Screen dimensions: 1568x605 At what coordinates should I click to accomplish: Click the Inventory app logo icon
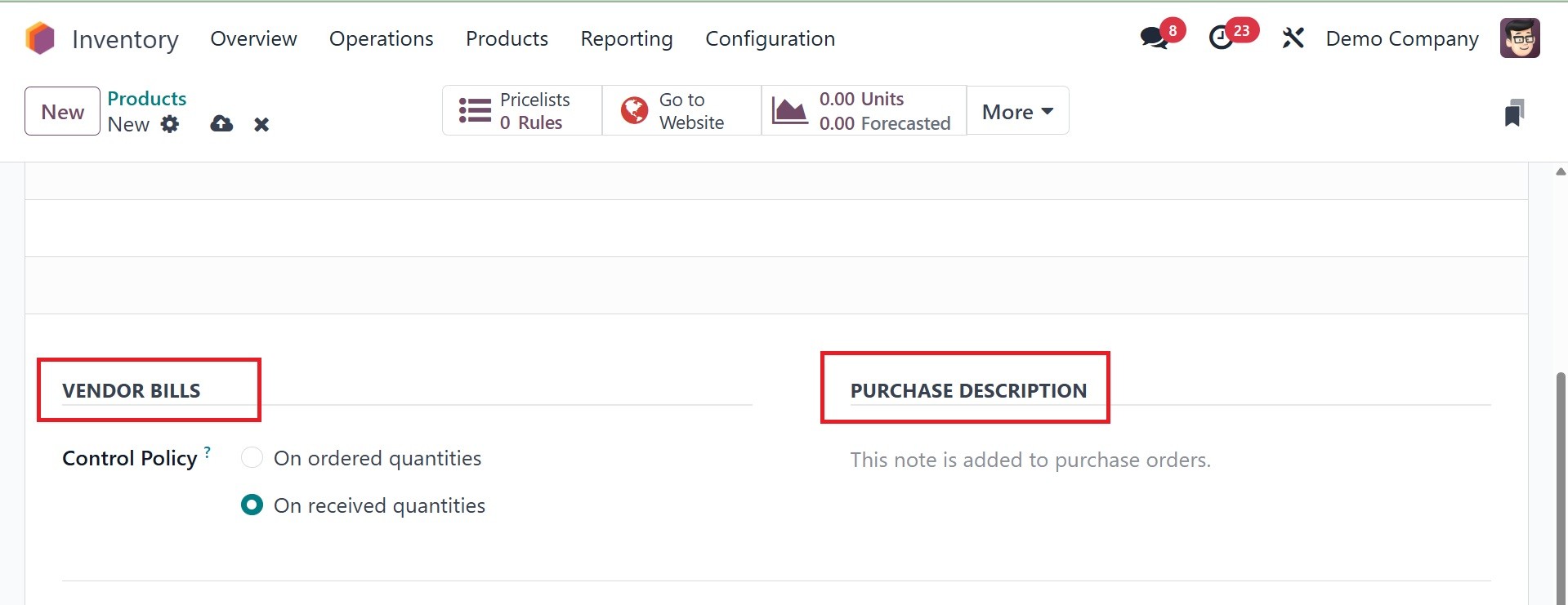pyautogui.click(x=40, y=38)
